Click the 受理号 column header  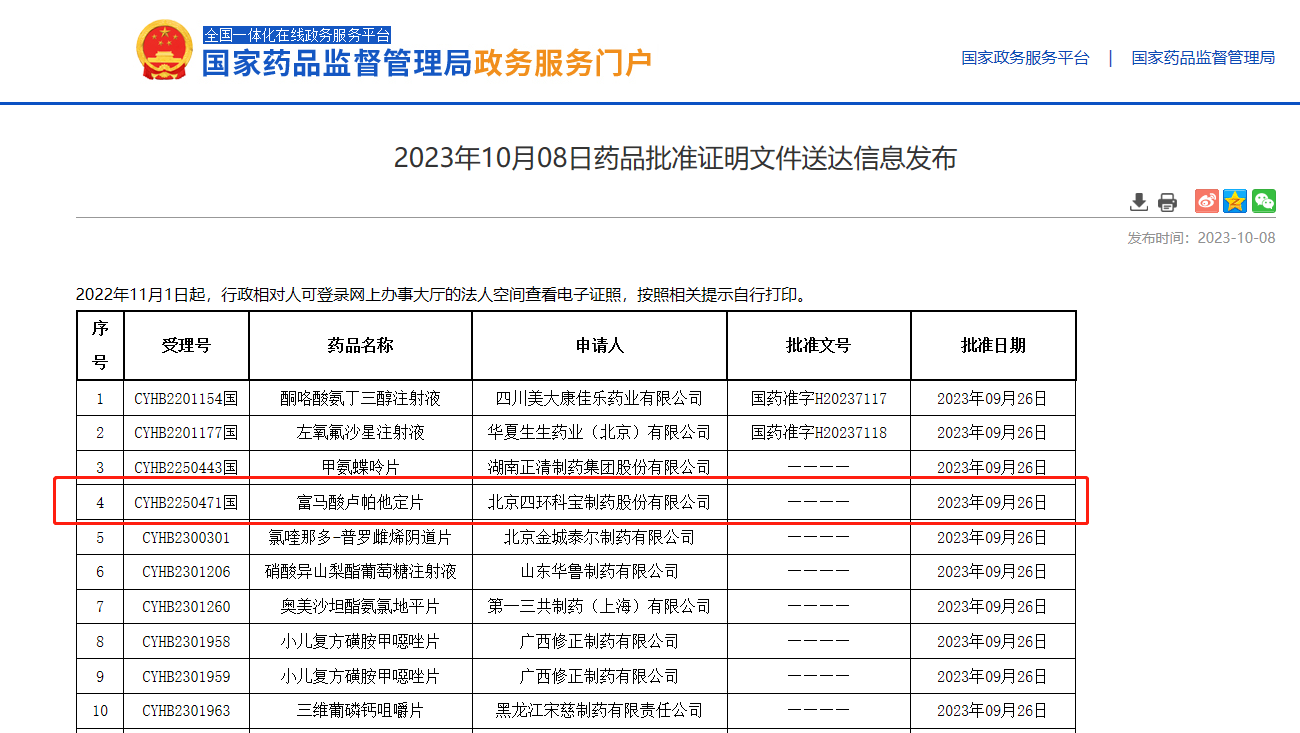tap(186, 345)
